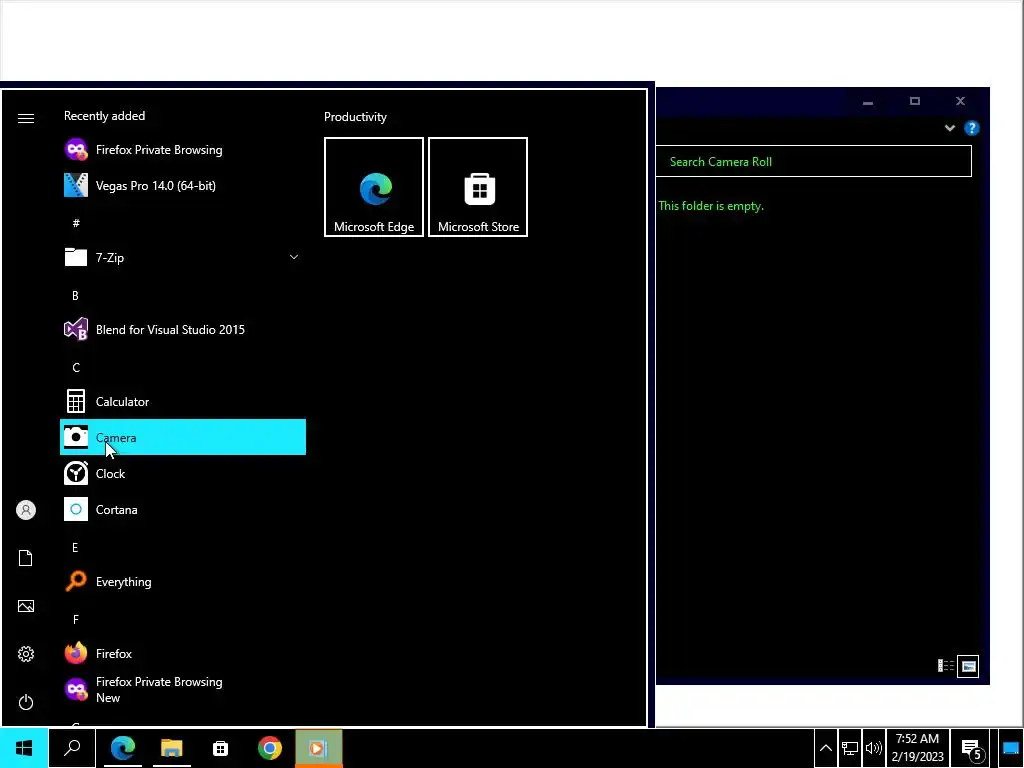This screenshot has height=768, width=1024.
Task: Launch Vegas Pro 14.0 (64-bit)
Action: coord(183,185)
